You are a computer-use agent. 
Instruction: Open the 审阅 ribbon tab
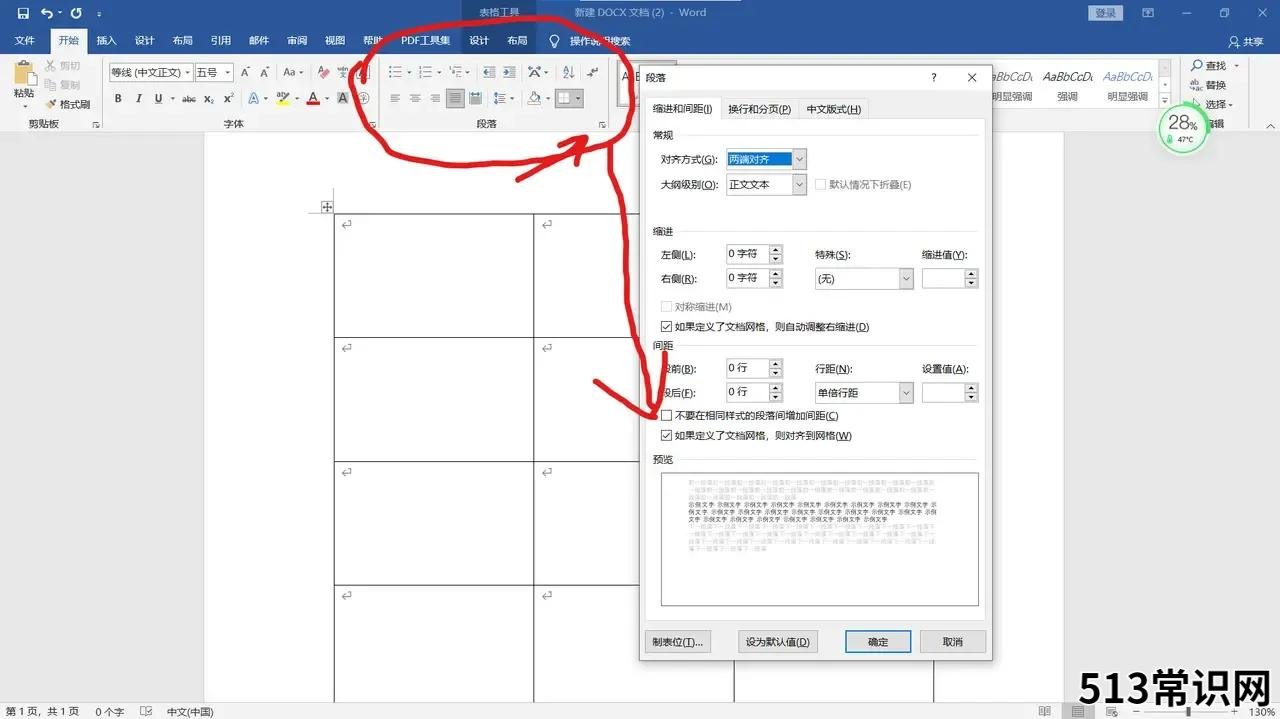click(297, 41)
